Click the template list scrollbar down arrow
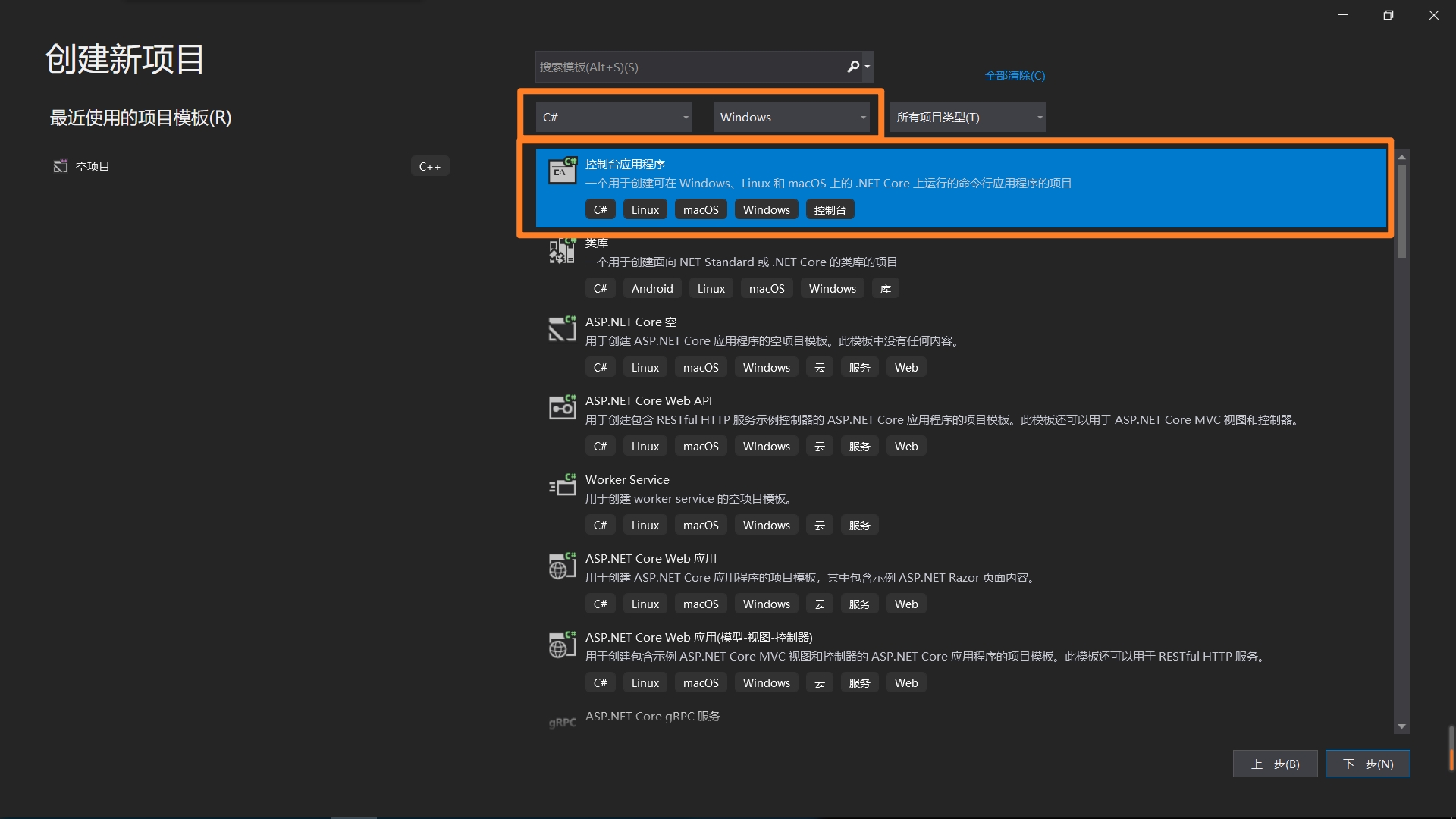Screen dimensions: 1456x819 (x=1401, y=726)
